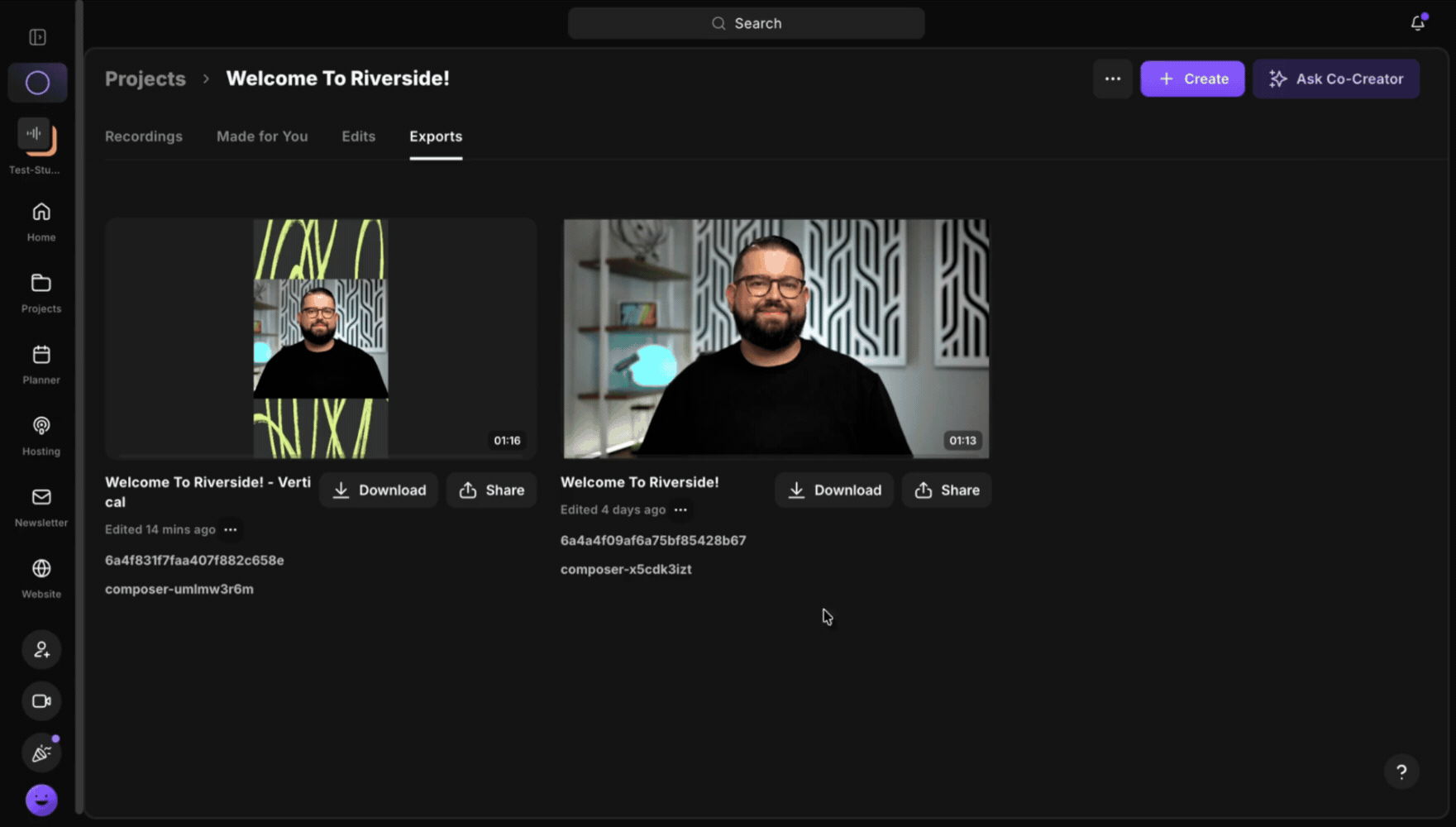Go to Home in sidebar

coord(41,222)
